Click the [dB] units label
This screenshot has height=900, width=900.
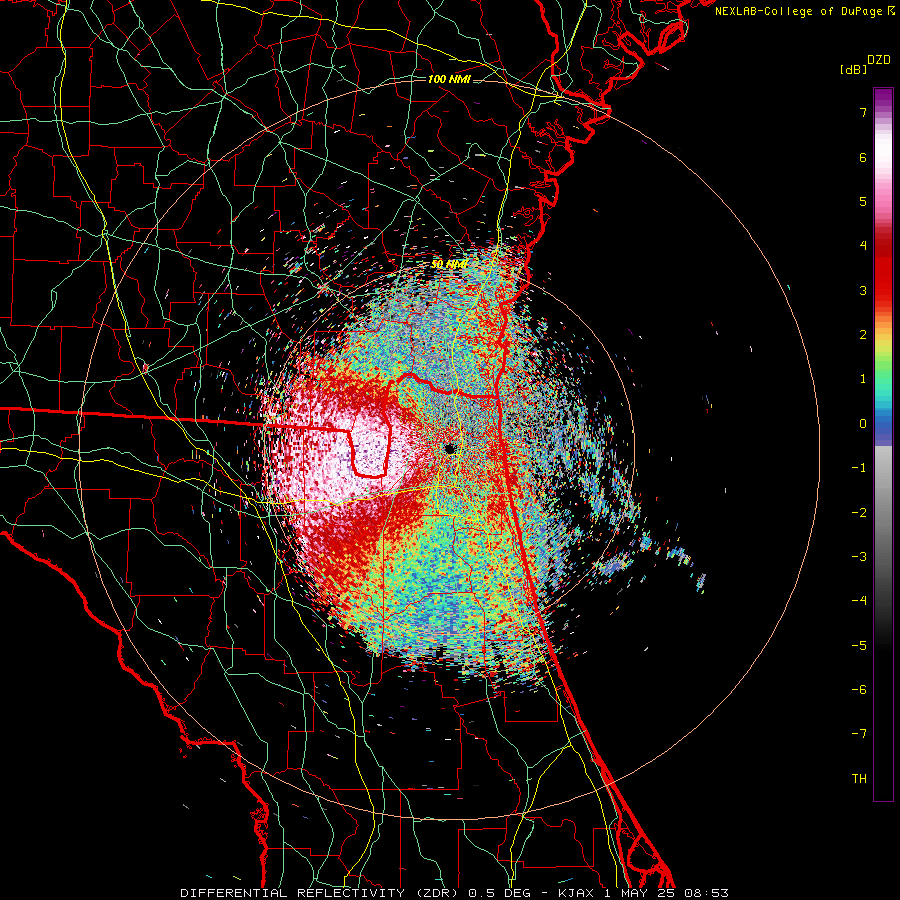coord(853,69)
